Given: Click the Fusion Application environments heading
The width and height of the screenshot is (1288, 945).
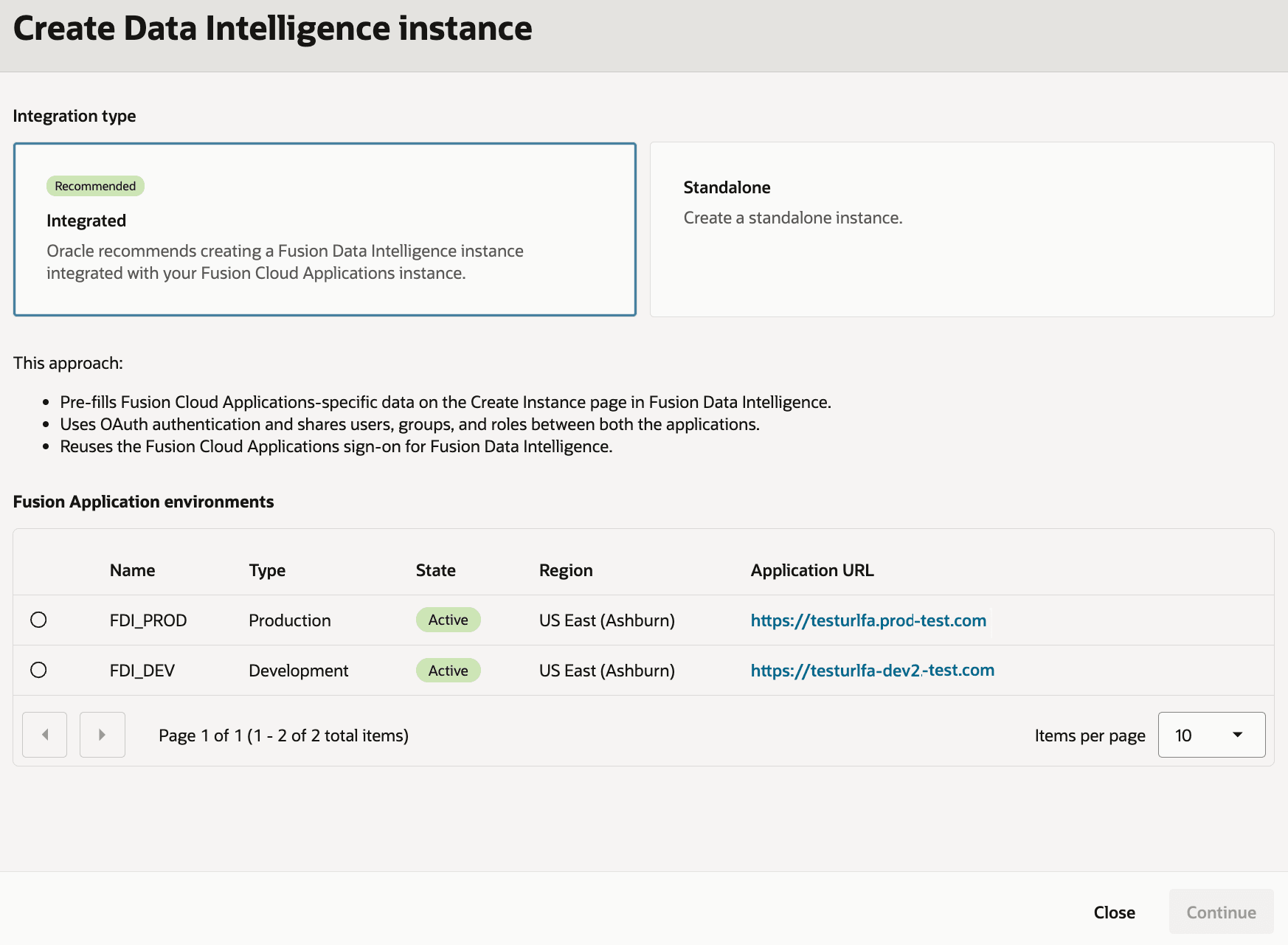Looking at the screenshot, I should click(143, 502).
